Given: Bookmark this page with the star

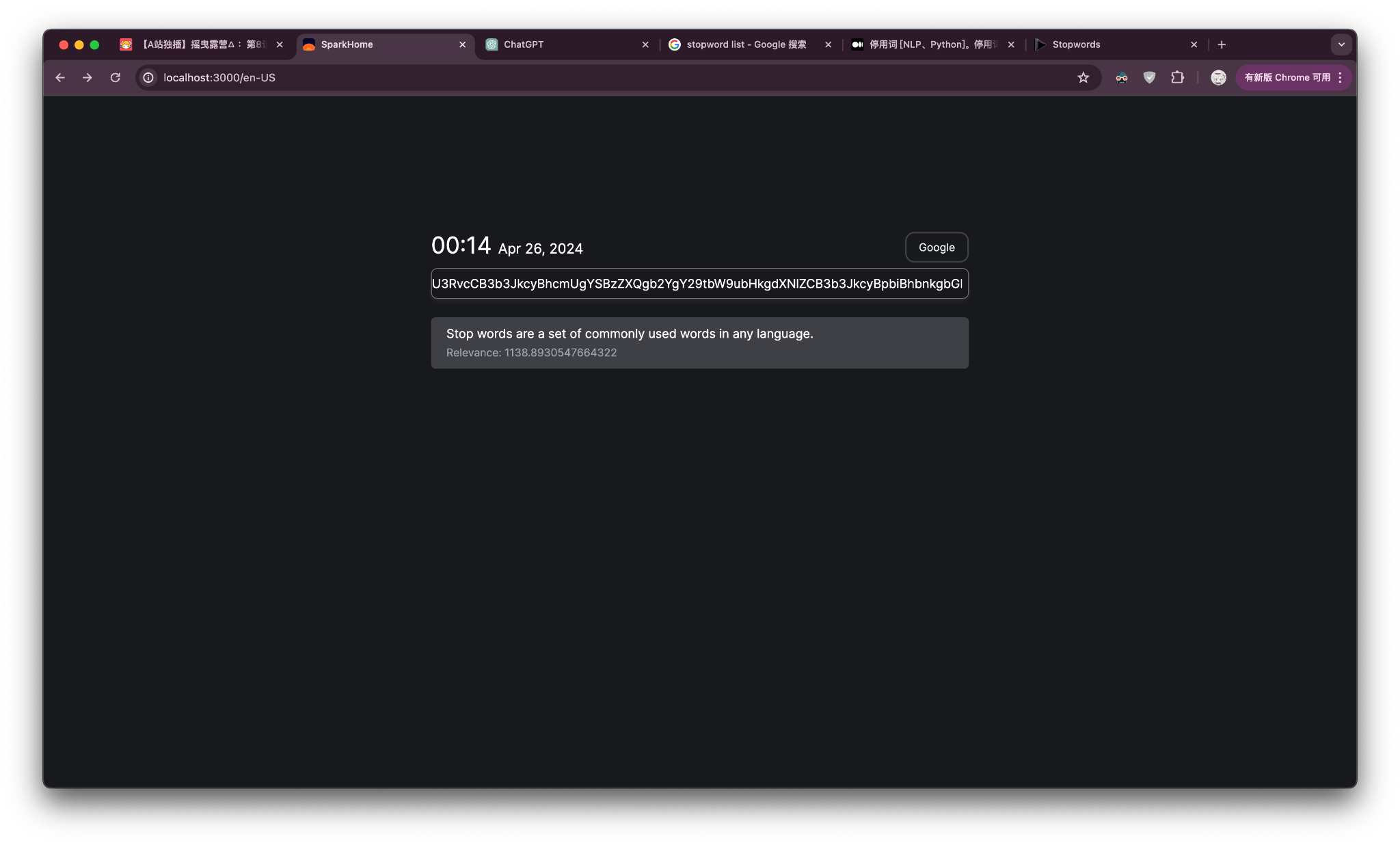Looking at the screenshot, I should (1083, 78).
